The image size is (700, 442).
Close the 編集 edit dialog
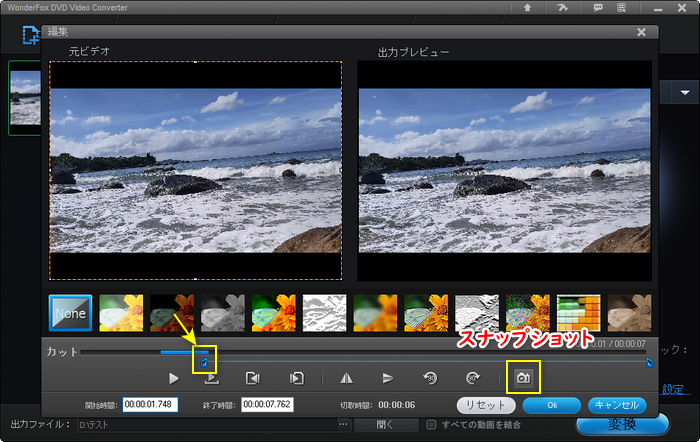tap(641, 32)
